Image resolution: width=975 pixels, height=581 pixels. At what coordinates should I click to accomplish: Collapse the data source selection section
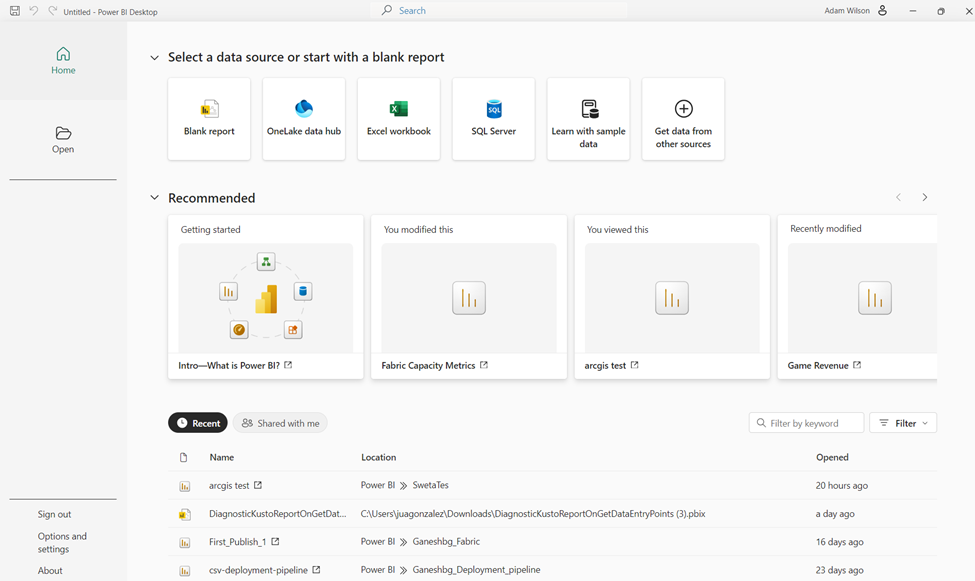(154, 58)
